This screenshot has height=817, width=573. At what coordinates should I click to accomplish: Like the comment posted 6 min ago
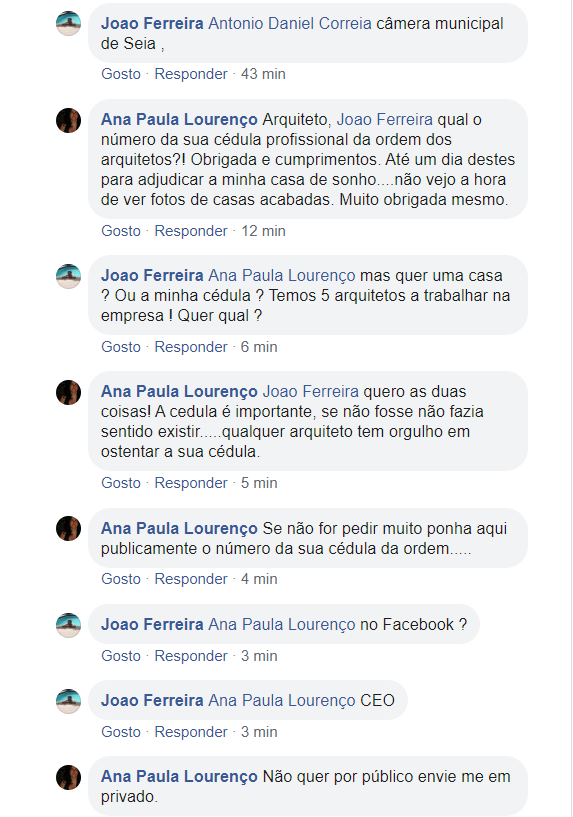pyautogui.click(x=121, y=347)
